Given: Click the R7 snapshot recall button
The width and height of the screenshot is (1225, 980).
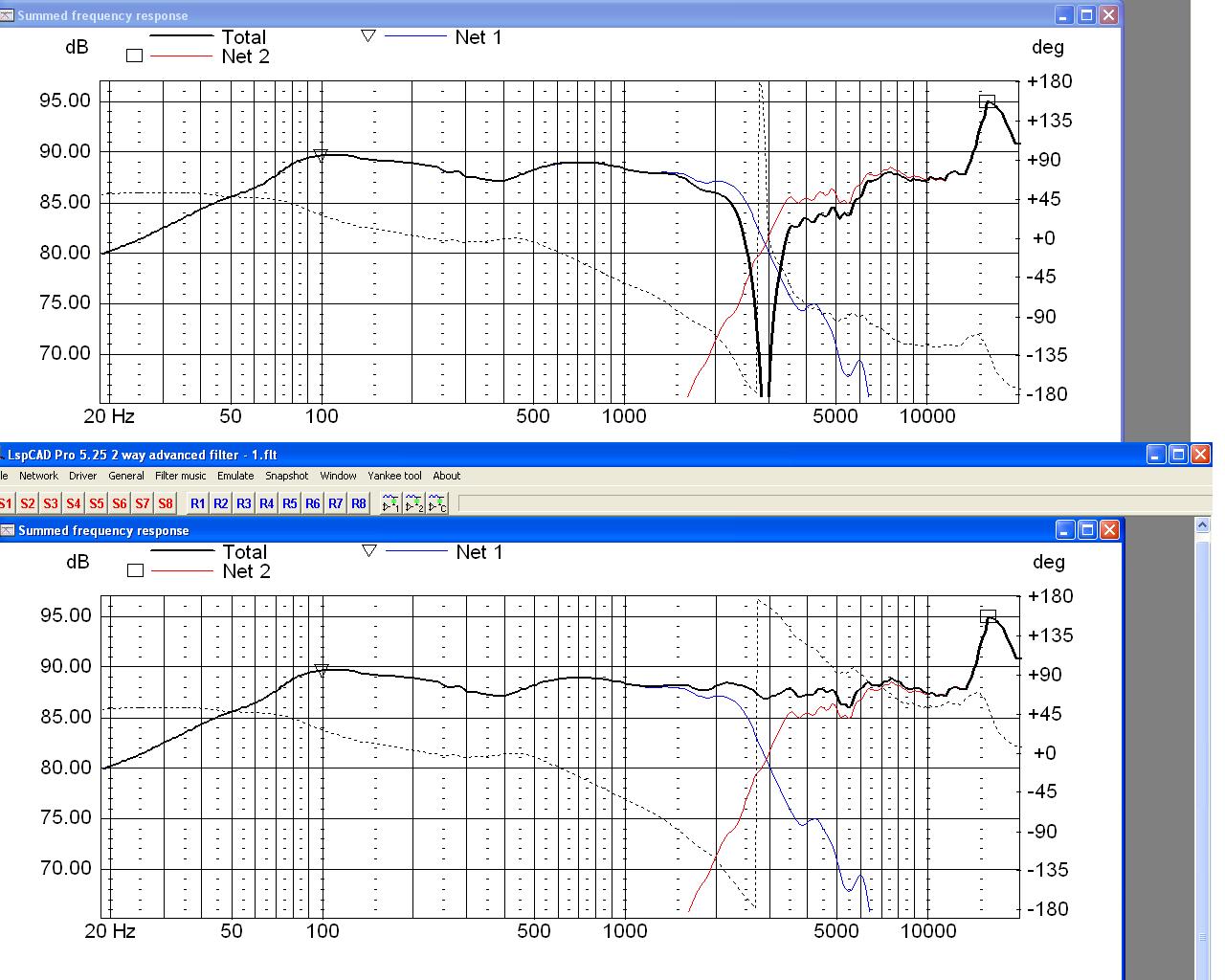Looking at the screenshot, I should pos(336,503).
